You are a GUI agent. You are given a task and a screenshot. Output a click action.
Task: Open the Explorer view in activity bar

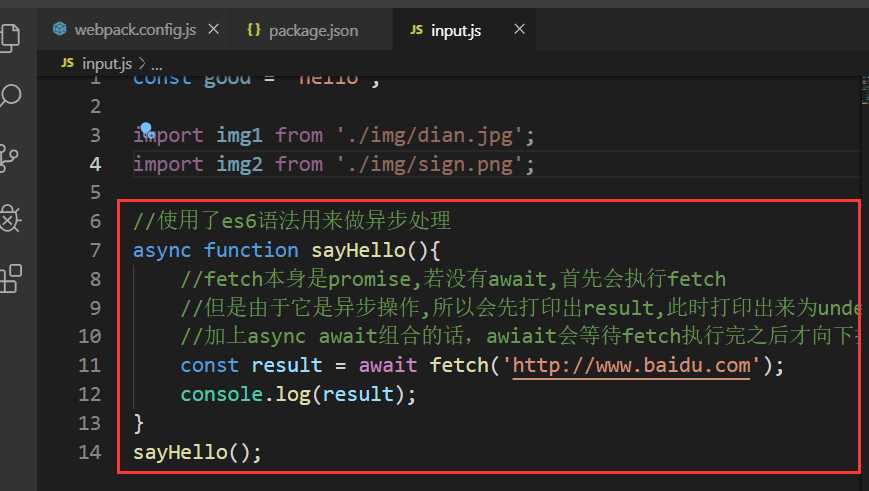click(9, 38)
